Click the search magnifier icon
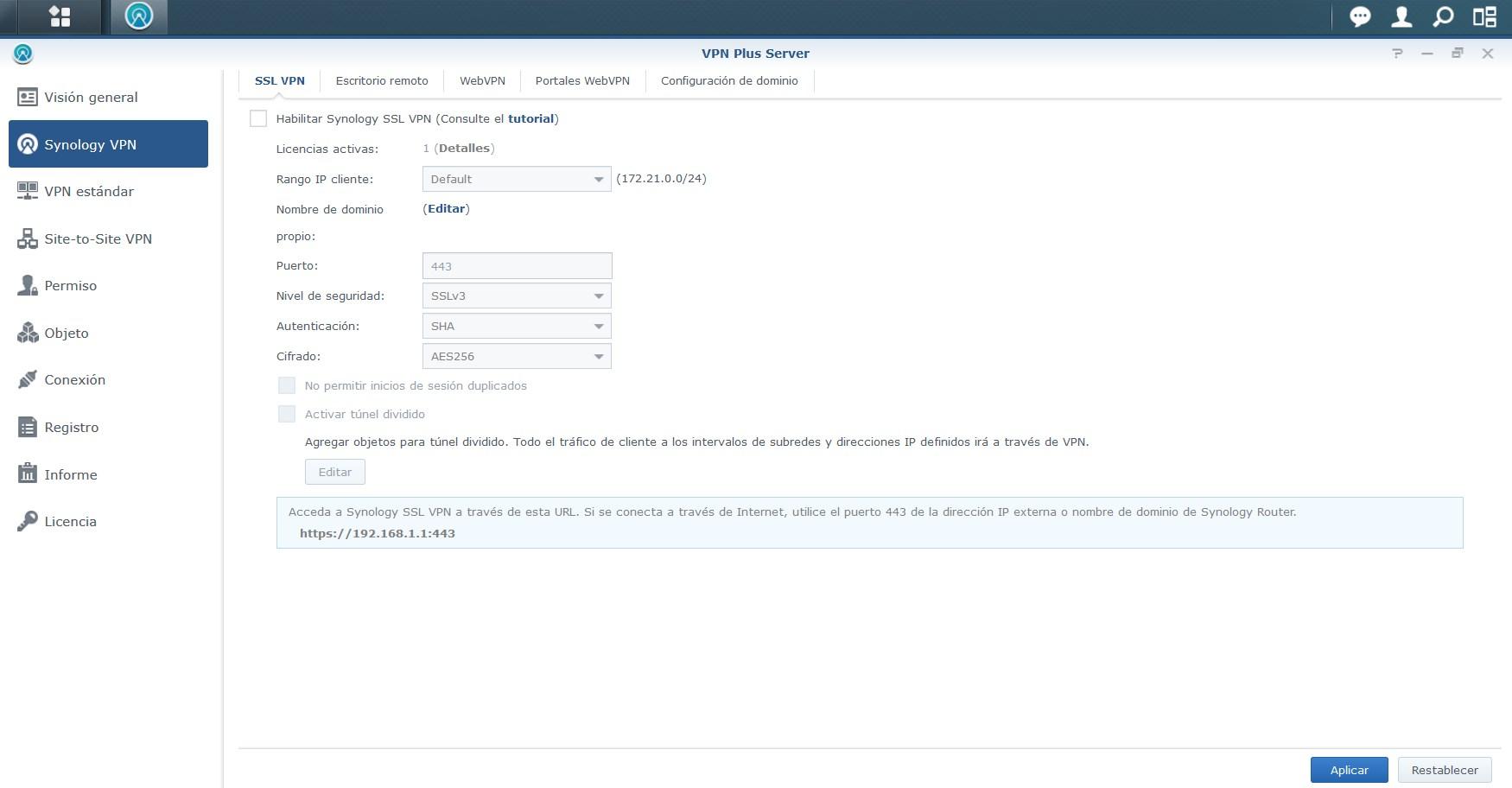Viewport: 1512px width, 788px height. pyautogui.click(x=1443, y=16)
